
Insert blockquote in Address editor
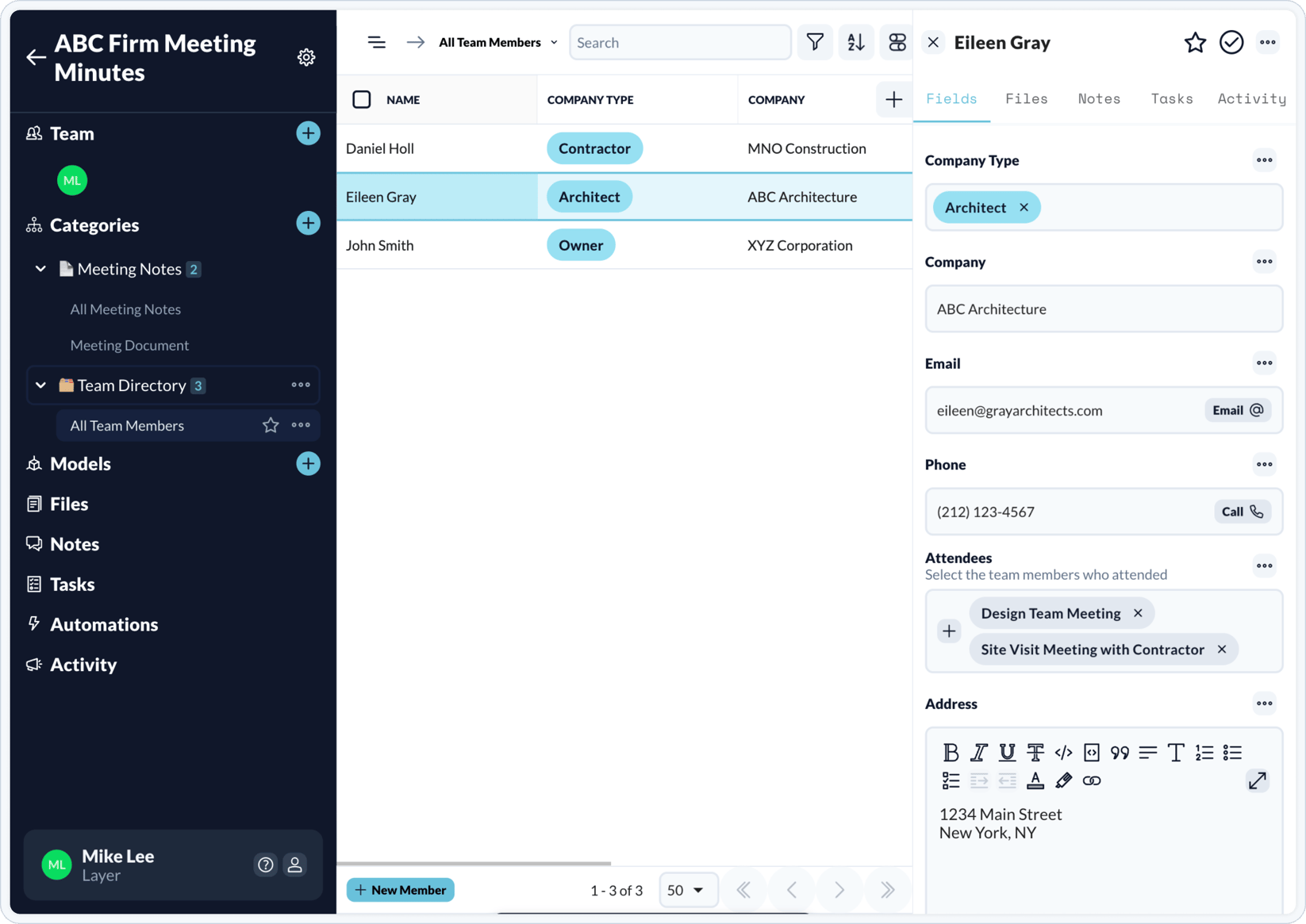pos(1120,752)
